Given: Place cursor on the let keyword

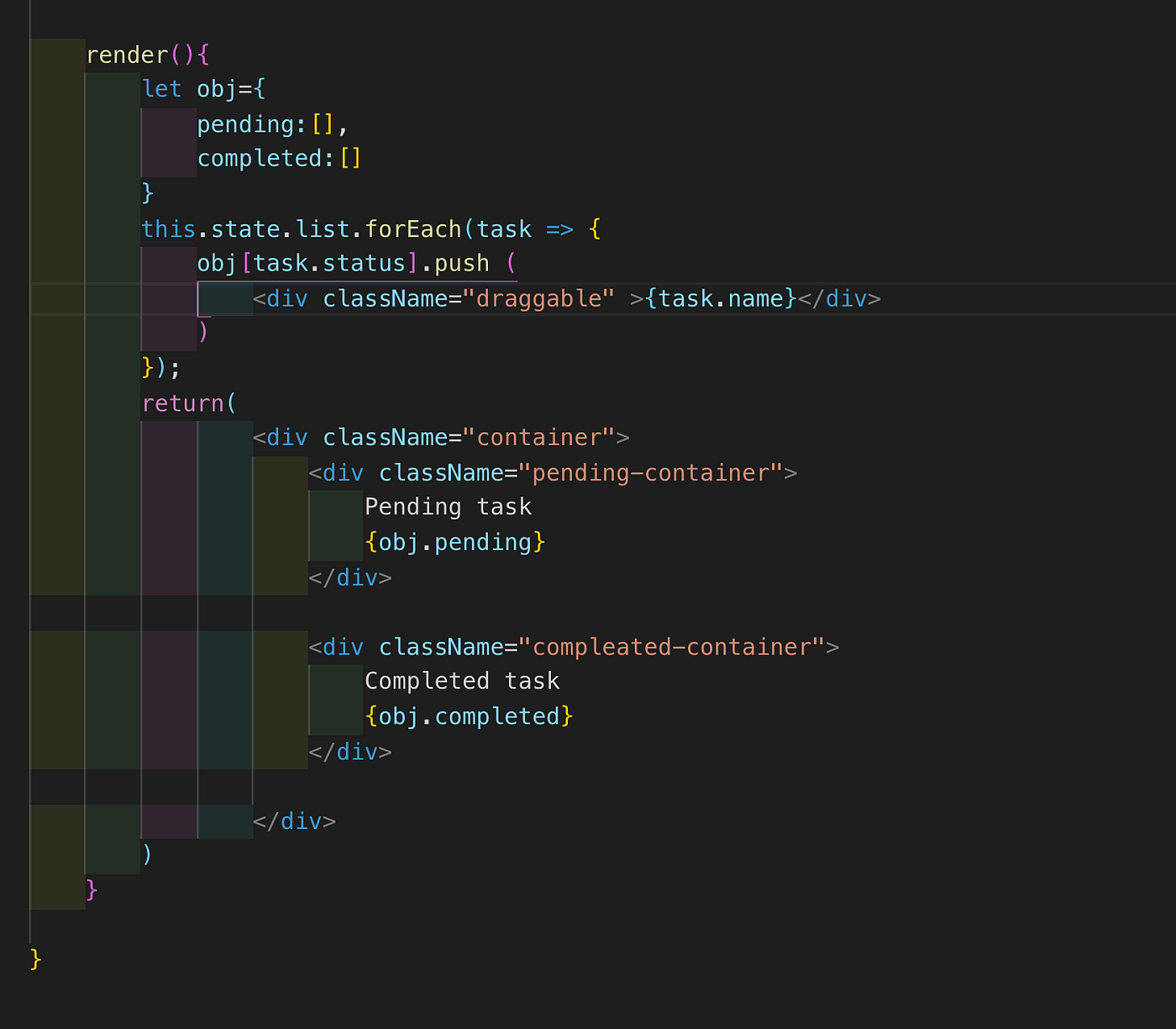Looking at the screenshot, I should click(x=161, y=88).
